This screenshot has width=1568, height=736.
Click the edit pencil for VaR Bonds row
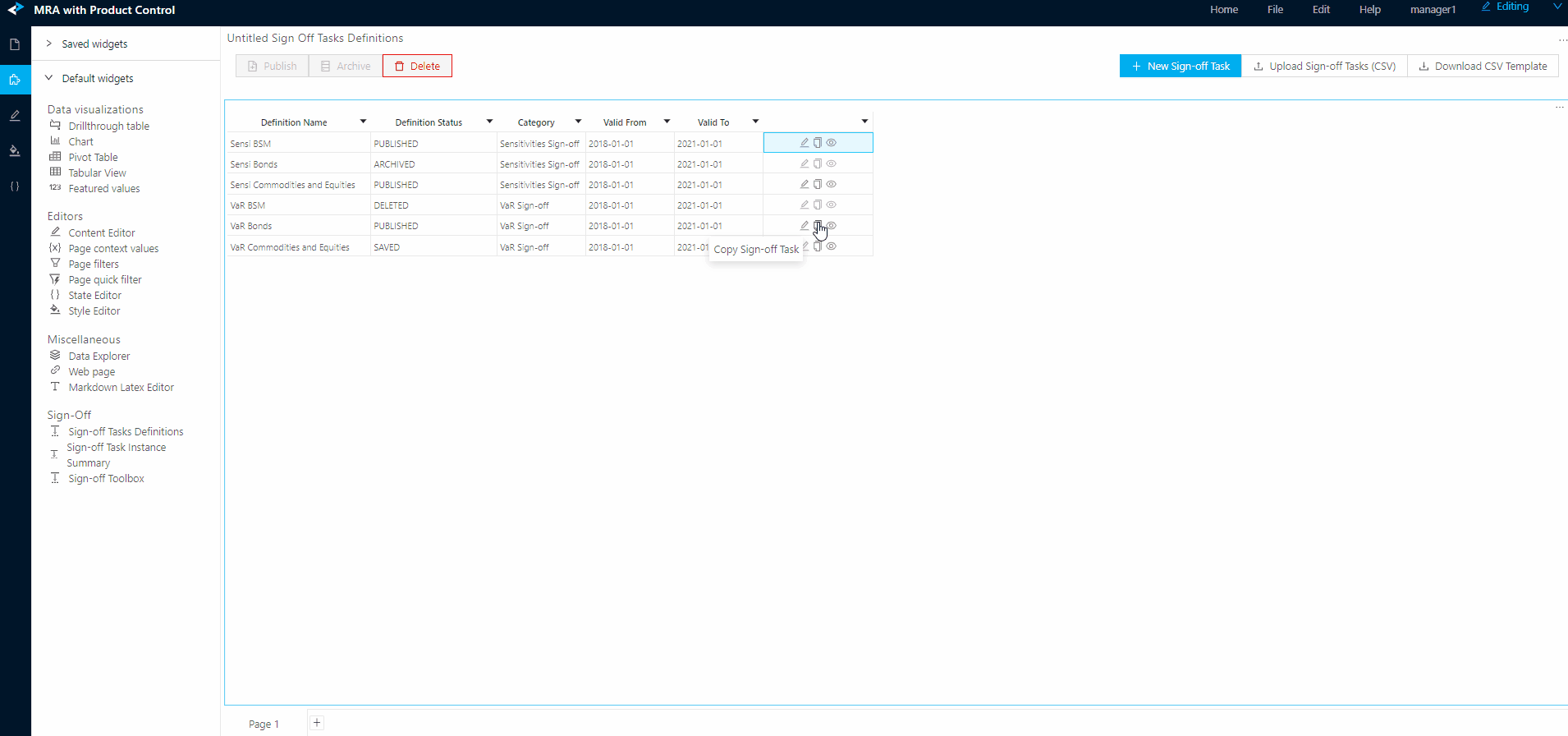[805, 225]
